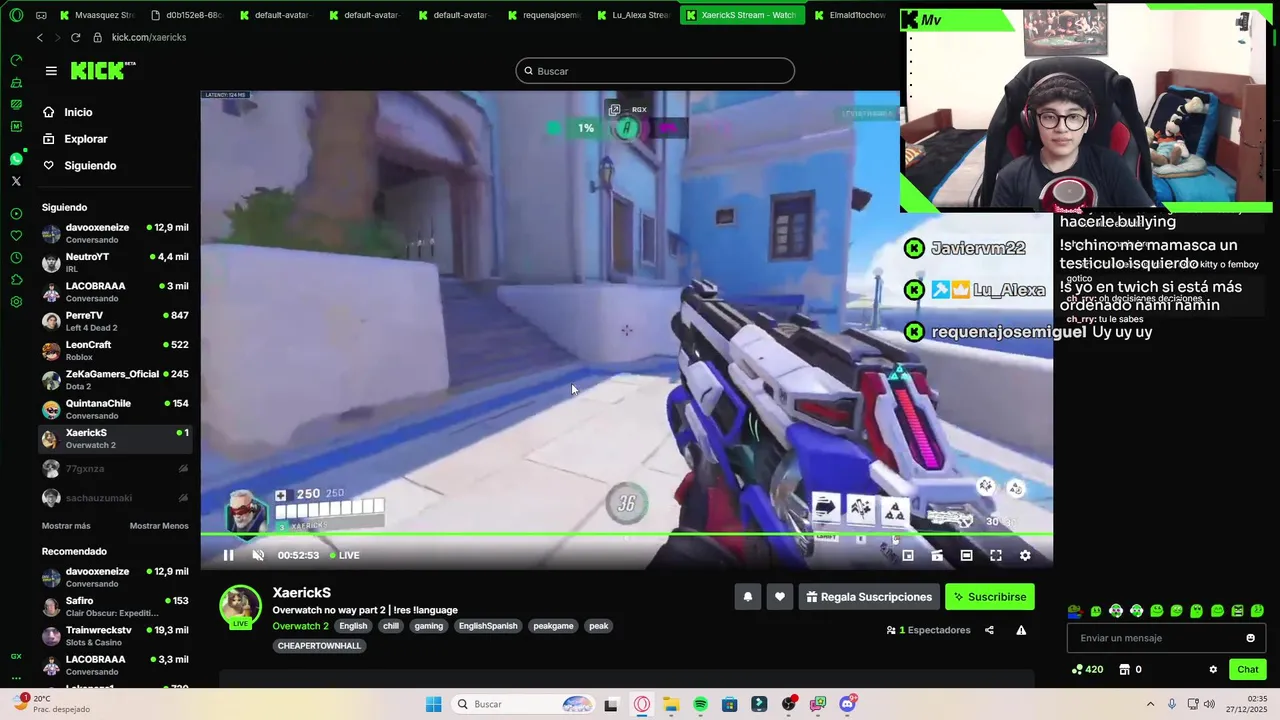Switch to d0b152e8-68c tab

click(186, 15)
